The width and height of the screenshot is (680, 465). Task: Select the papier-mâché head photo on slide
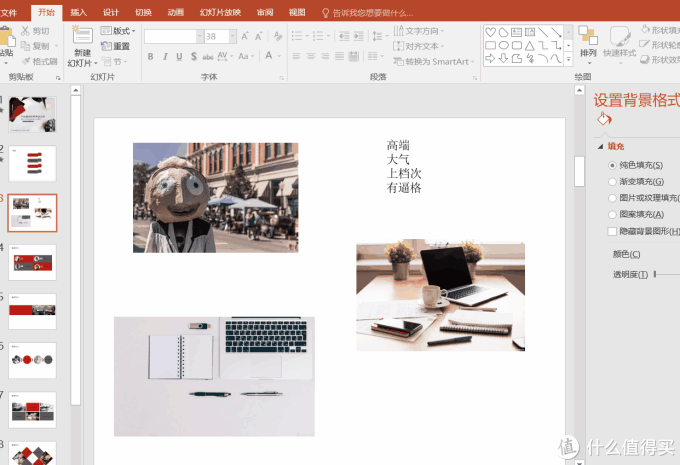coord(216,198)
